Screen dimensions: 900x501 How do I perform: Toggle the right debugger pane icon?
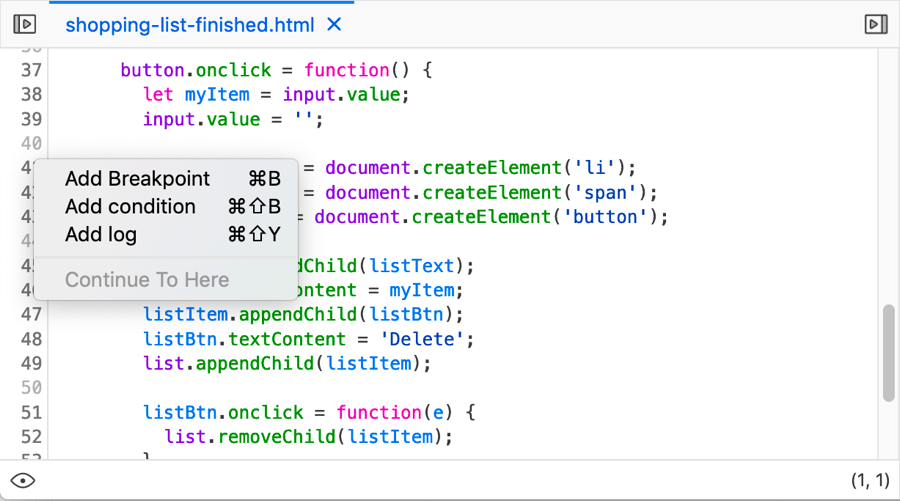click(875, 24)
